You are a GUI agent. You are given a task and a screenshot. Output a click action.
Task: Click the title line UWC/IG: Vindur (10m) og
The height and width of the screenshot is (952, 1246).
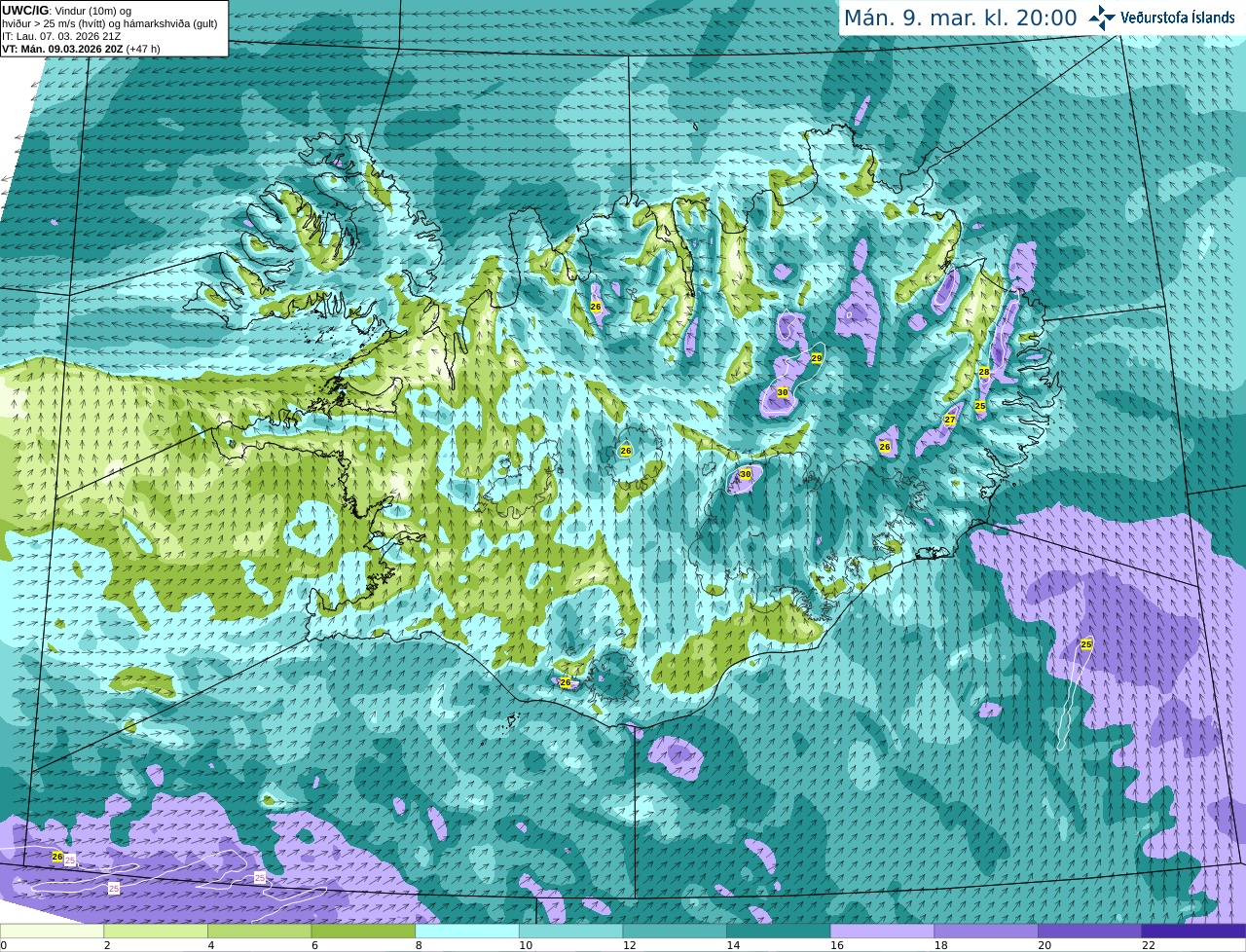click(x=66, y=10)
